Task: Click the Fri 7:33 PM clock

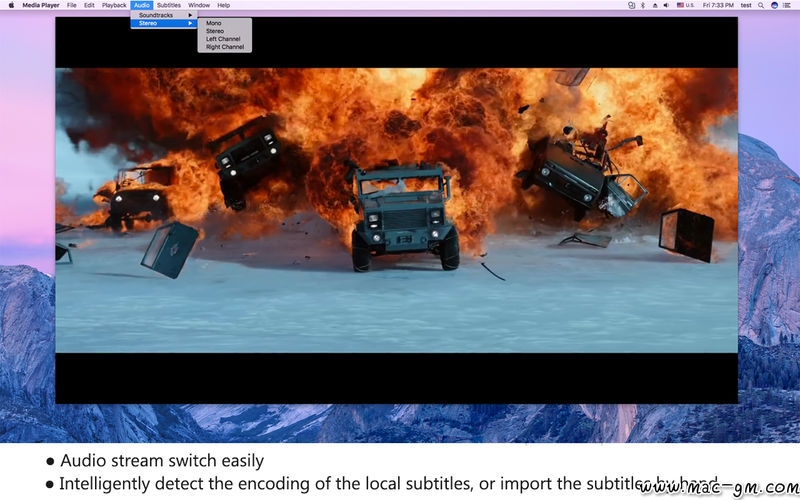Action: point(718,5)
